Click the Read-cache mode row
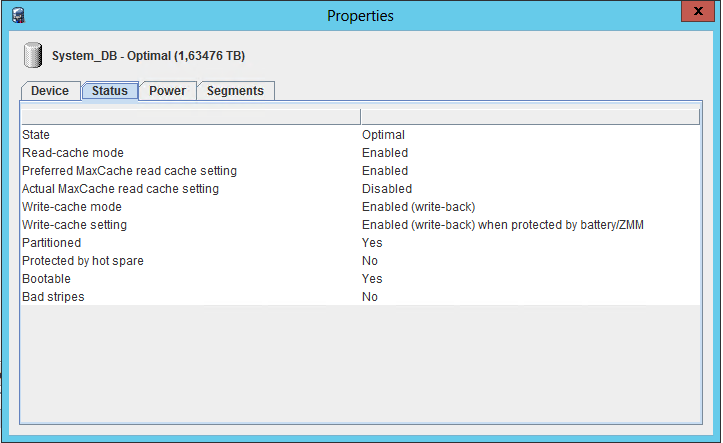This screenshot has width=723, height=443. point(73,153)
